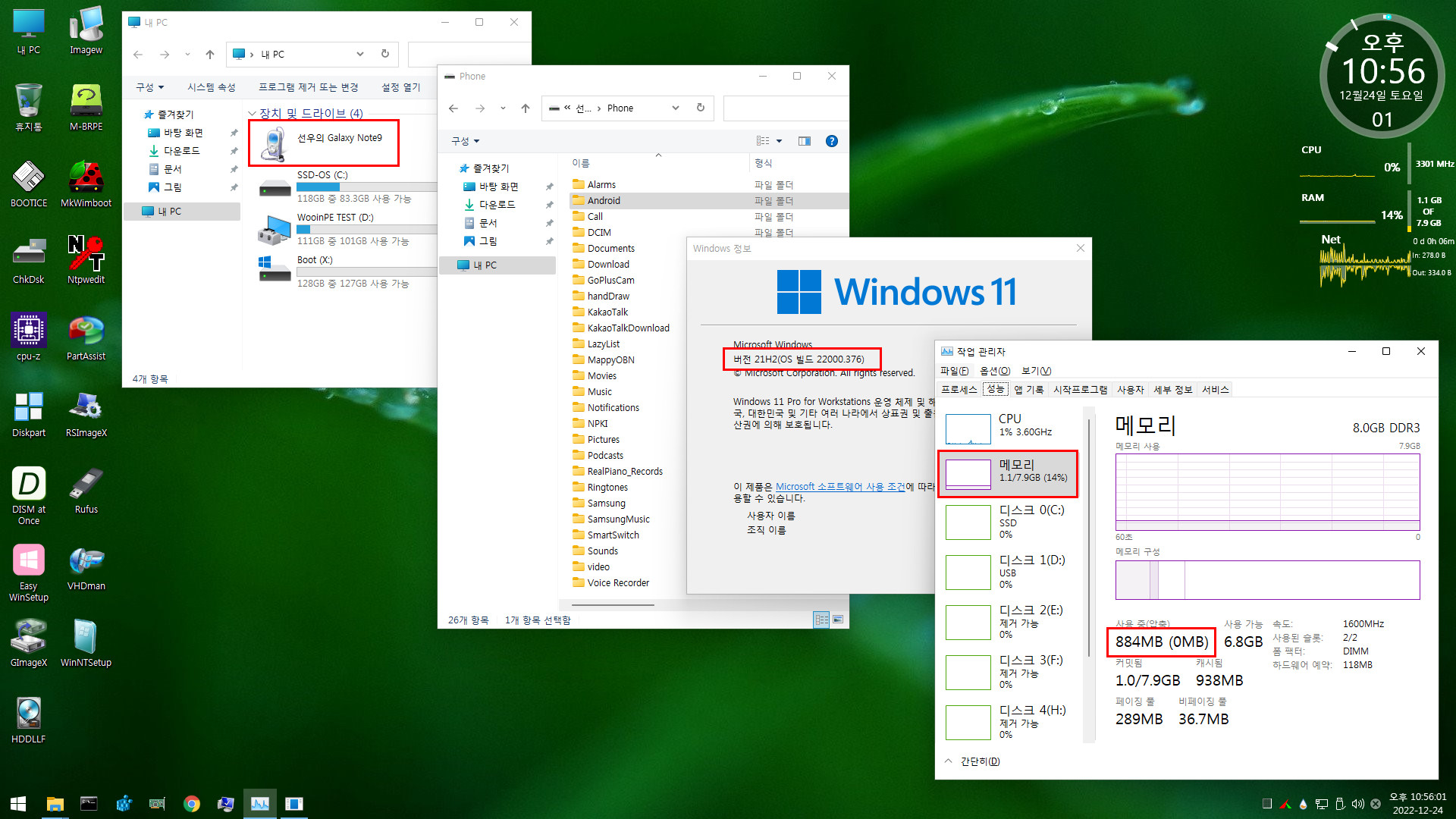Expand address bar history in 내 PC window

(360, 54)
